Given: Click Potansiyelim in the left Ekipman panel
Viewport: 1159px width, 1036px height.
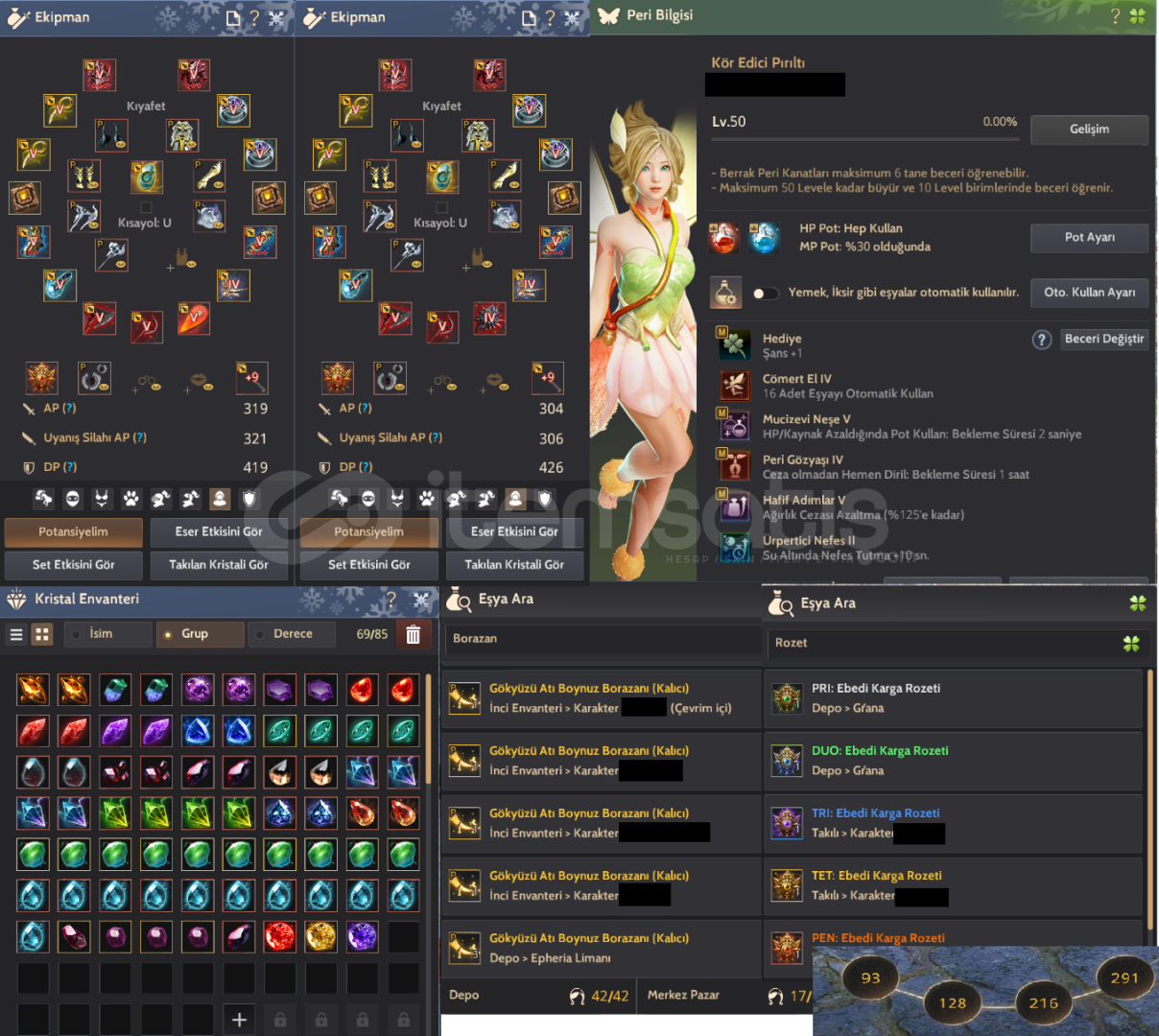Looking at the screenshot, I should click(x=74, y=532).
